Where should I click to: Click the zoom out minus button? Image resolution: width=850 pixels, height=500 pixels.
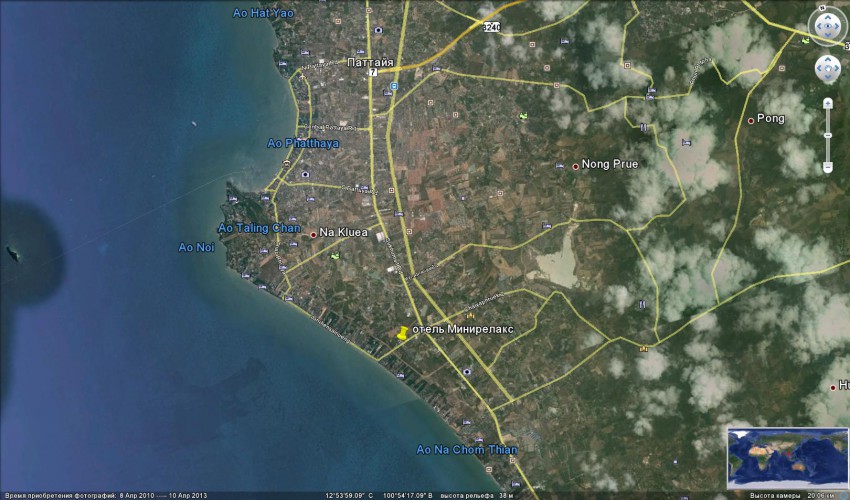pos(828,166)
